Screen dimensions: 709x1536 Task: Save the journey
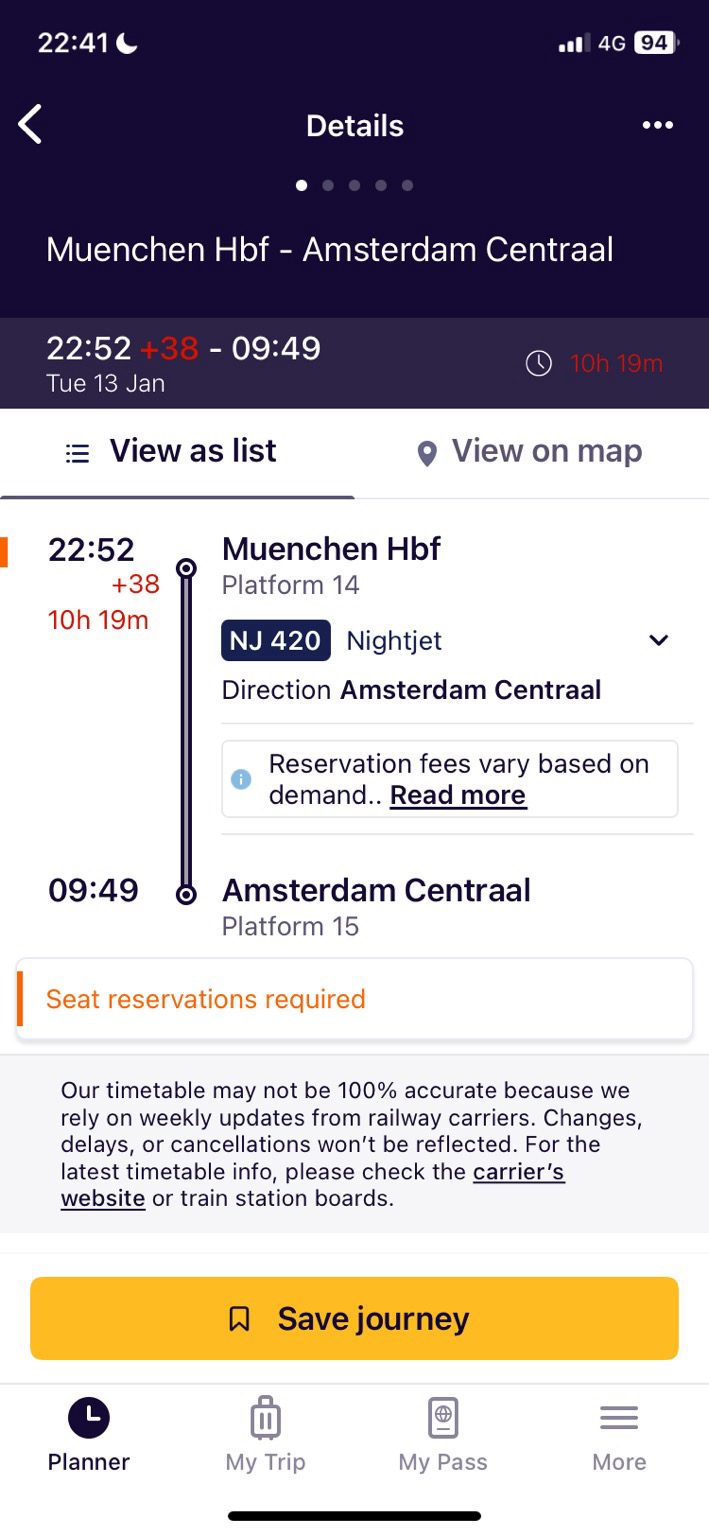(354, 1318)
